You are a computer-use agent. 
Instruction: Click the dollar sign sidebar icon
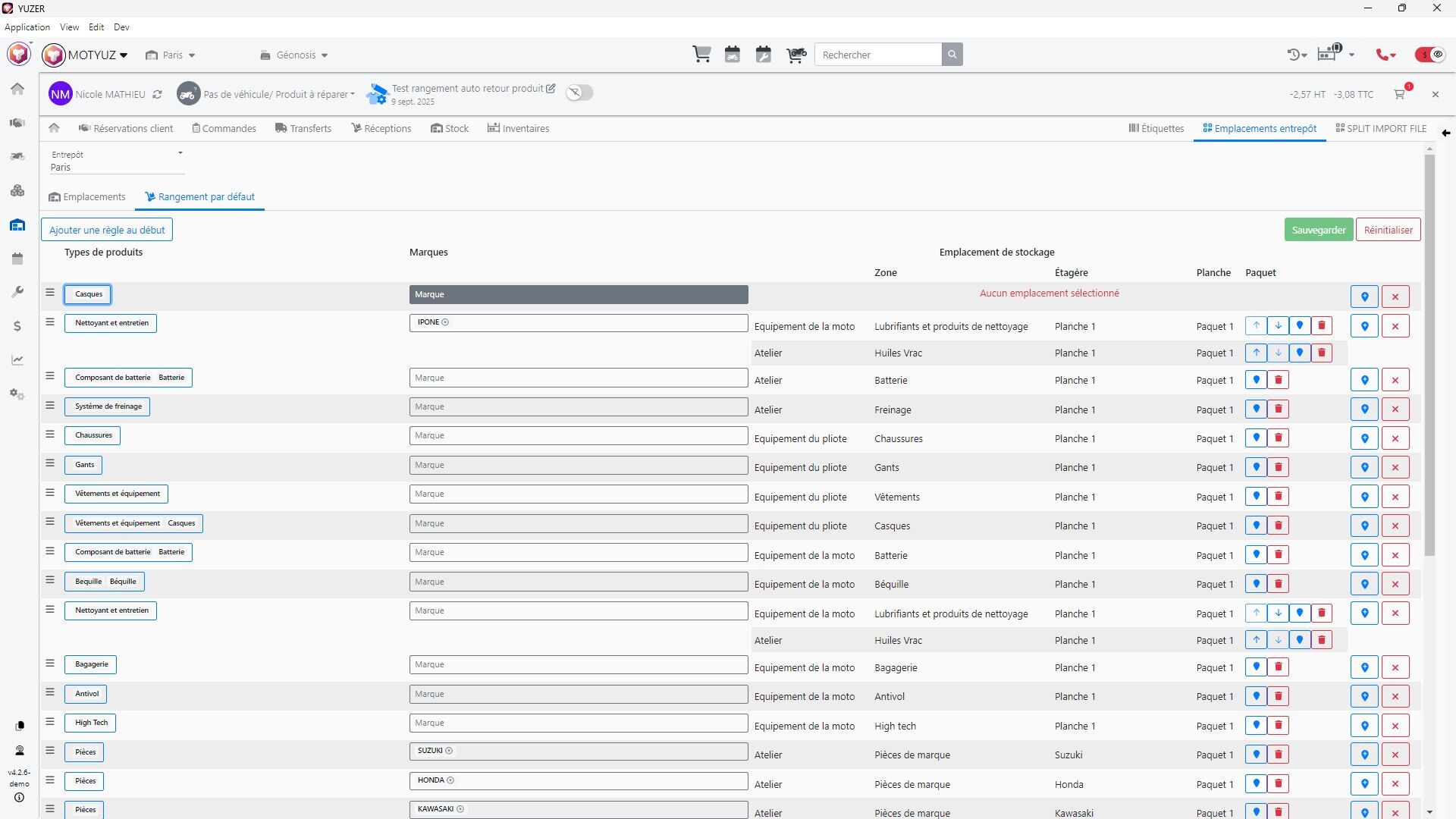click(x=17, y=326)
